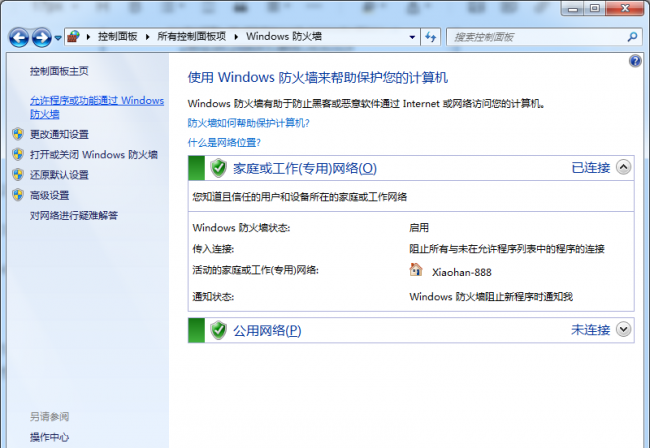The width and height of the screenshot is (650, 448).
Task: Open 允许程序或功能通过 Windows 防火墙 link
Action: [97, 107]
